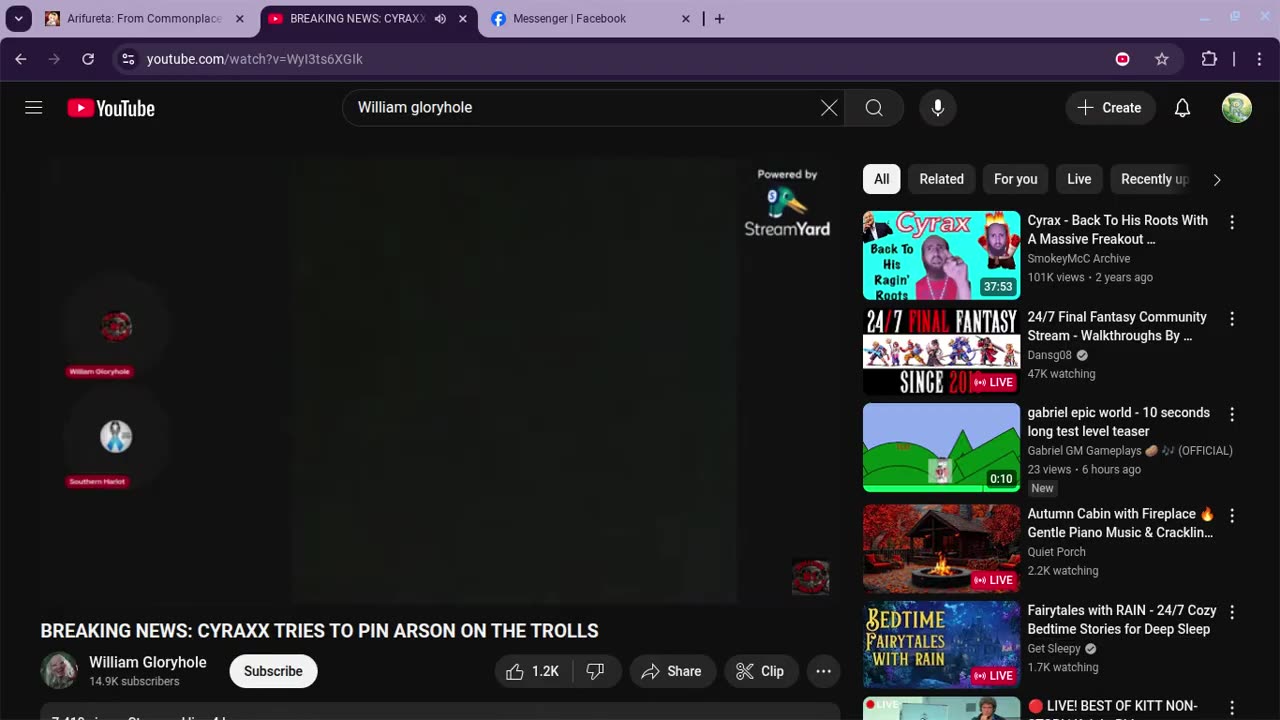Show more filter chips with right chevron
Screen dimensions: 1280x720
[1217, 180]
